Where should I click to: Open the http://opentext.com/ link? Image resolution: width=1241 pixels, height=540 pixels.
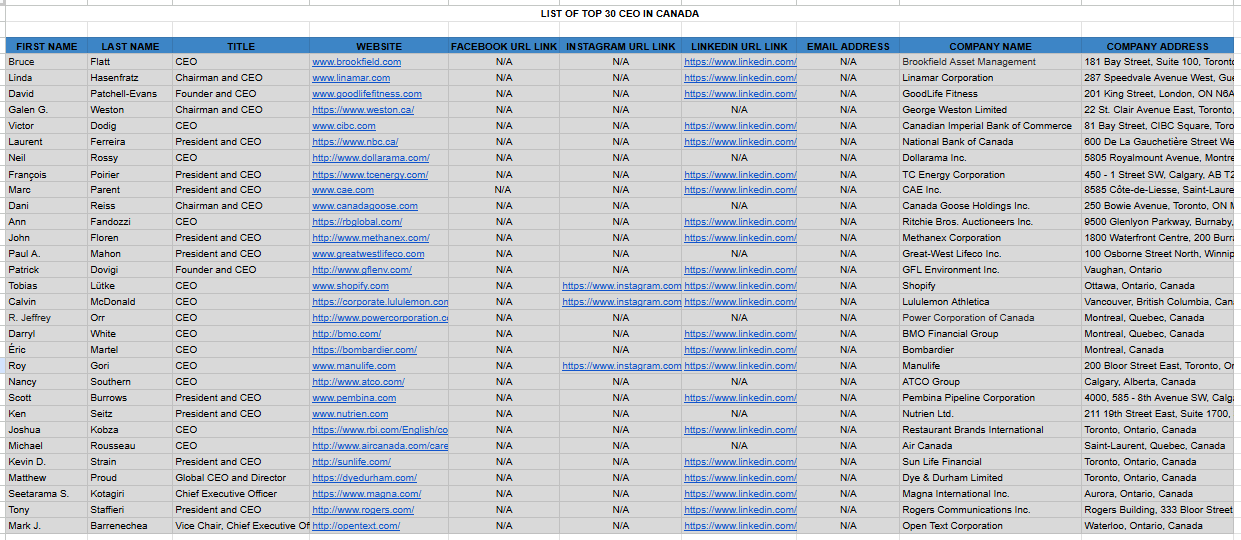click(356, 526)
